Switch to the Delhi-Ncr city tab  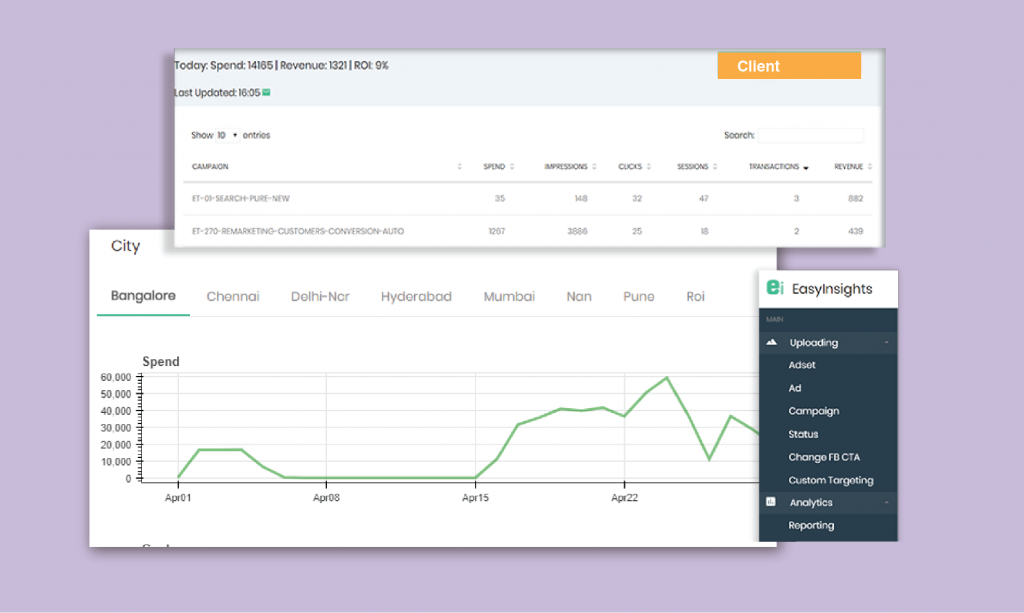pos(320,296)
